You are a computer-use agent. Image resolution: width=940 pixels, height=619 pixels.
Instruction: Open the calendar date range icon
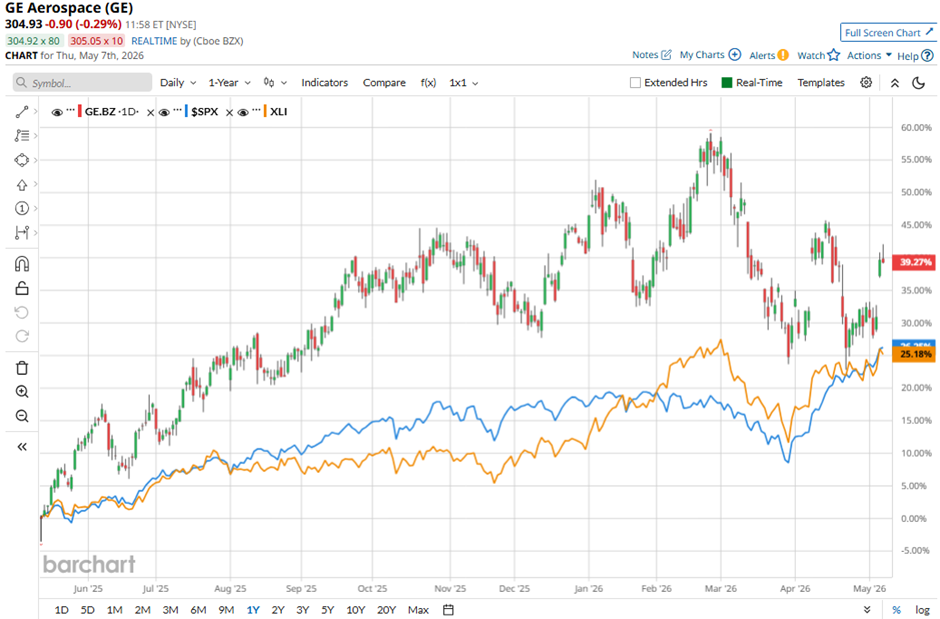448,609
